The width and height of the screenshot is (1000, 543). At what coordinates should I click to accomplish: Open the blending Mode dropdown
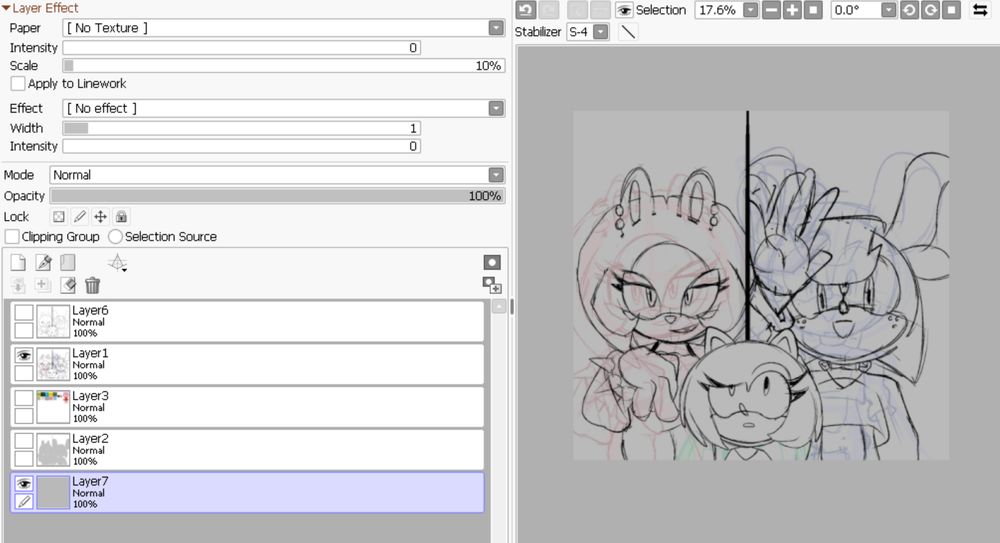tap(496, 175)
